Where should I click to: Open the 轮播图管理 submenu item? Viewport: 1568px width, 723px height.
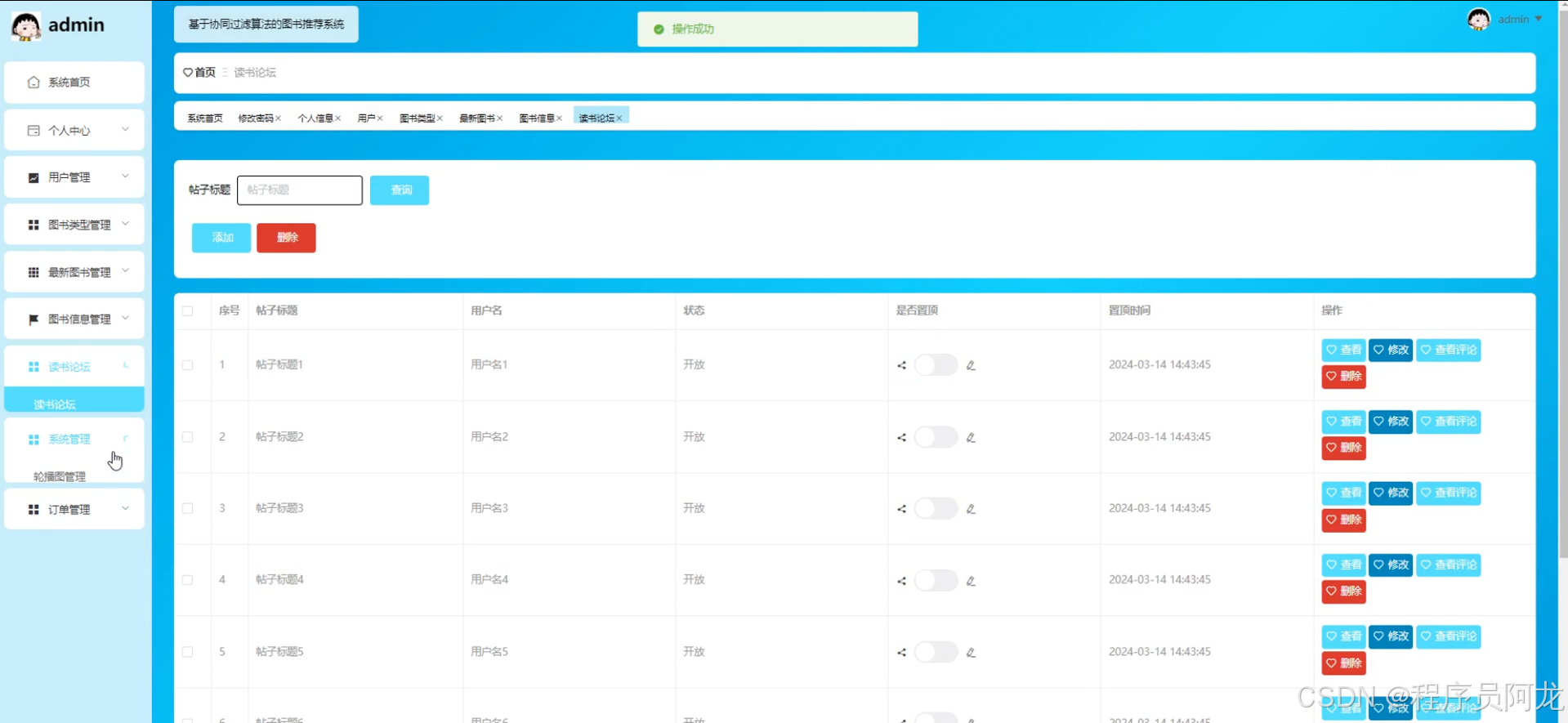(x=60, y=476)
